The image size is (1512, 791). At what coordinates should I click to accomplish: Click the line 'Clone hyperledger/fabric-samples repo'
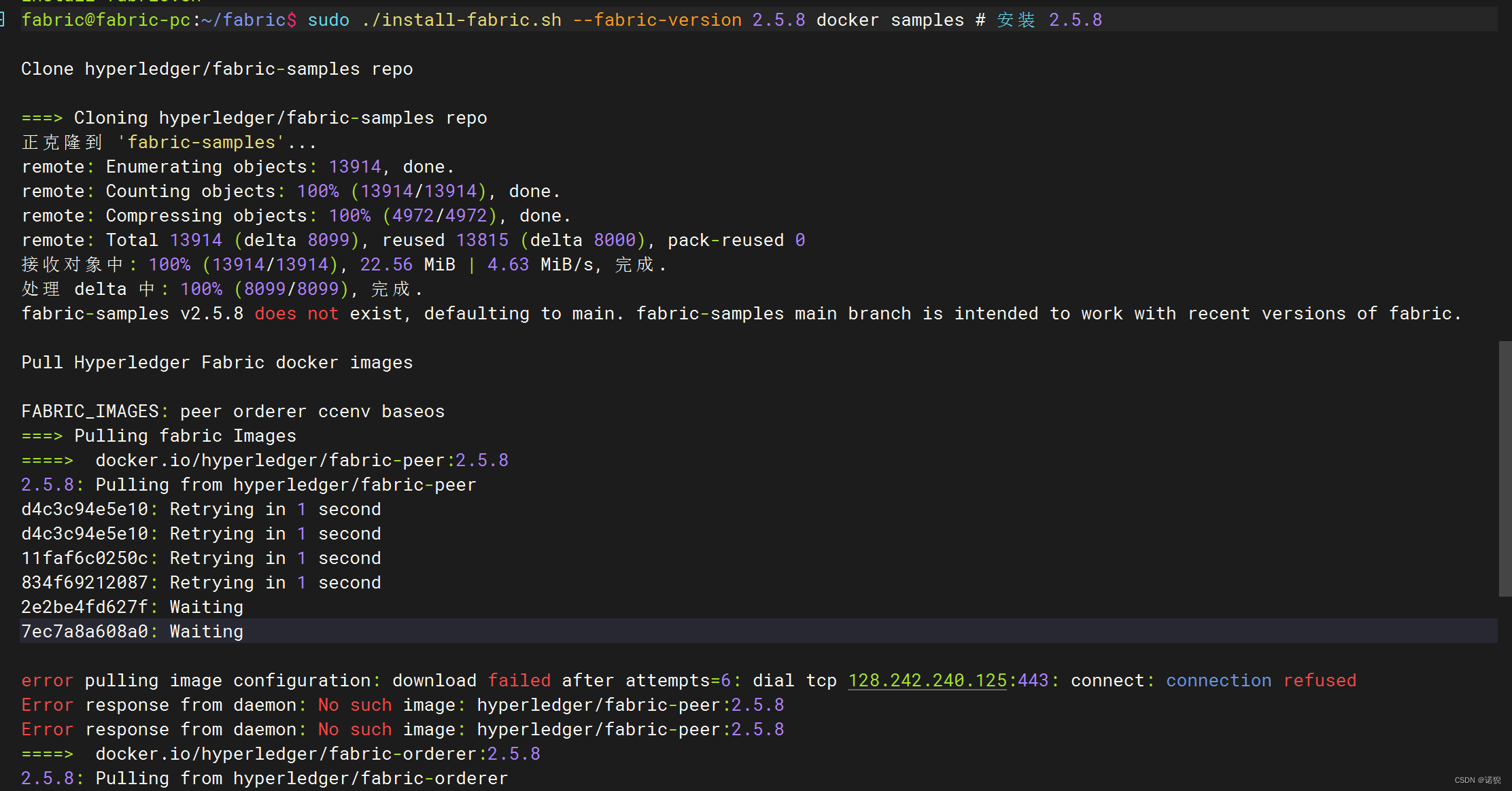[x=217, y=69]
